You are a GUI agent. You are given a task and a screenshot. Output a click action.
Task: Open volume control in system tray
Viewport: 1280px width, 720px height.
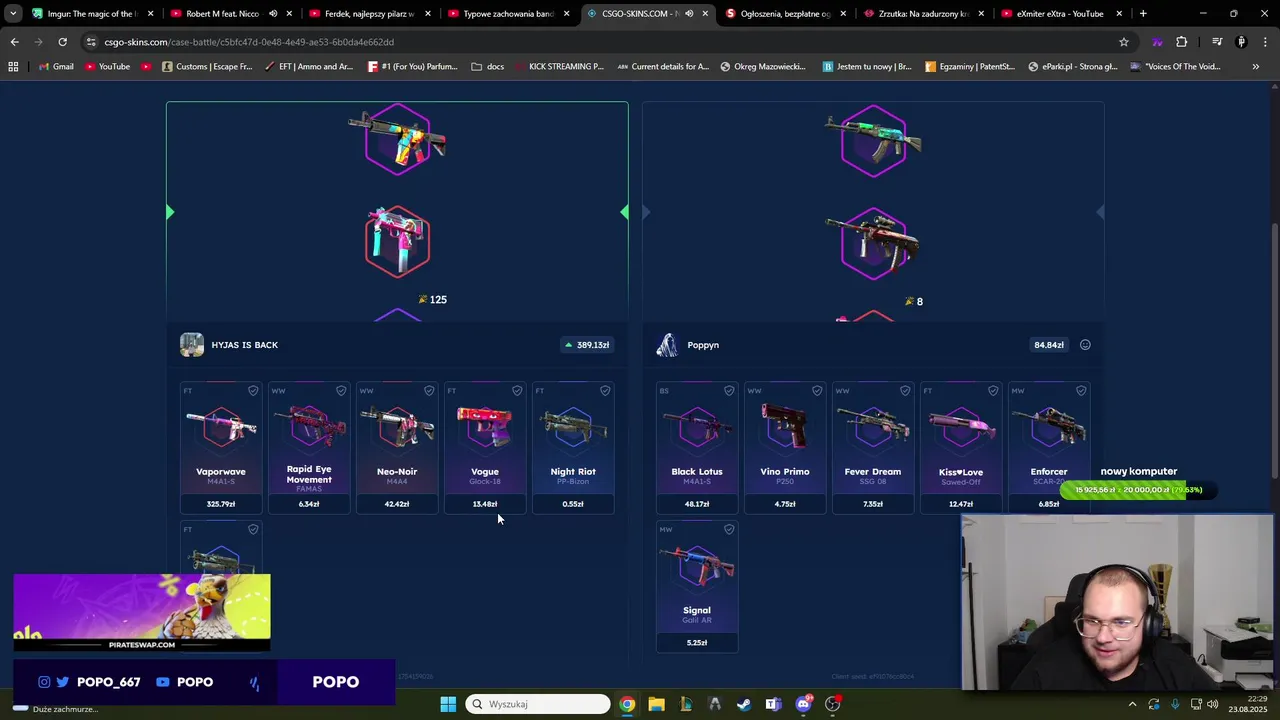tap(1212, 704)
